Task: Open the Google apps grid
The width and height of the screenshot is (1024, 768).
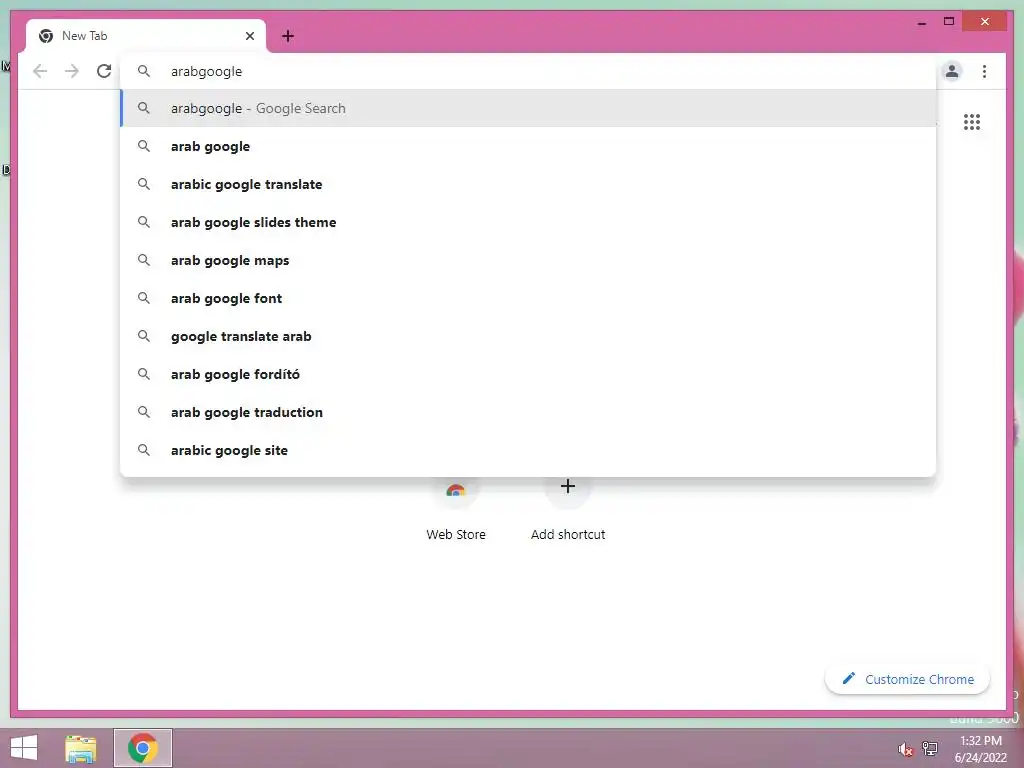Action: pos(972,122)
